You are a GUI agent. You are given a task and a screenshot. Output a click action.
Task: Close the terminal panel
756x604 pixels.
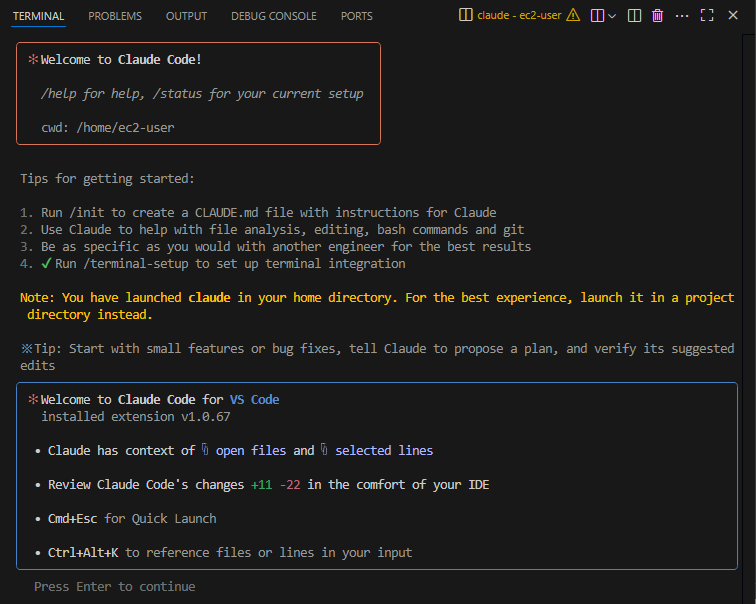point(733,15)
